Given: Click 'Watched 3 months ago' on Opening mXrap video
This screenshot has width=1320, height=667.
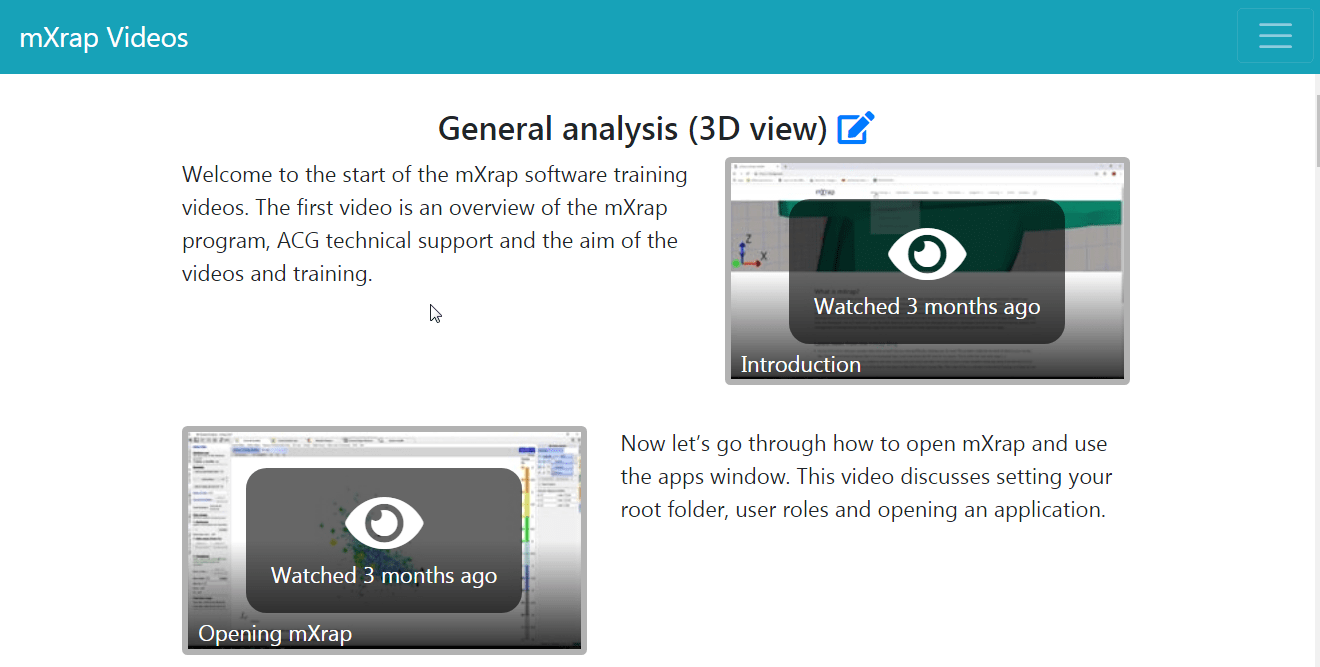Looking at the screenshot, I should (384, 576).
